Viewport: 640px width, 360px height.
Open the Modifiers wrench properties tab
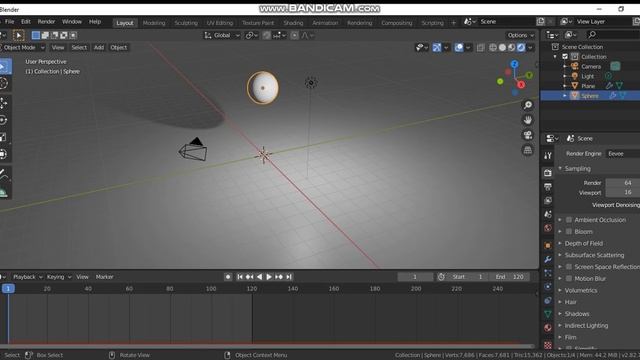point(548,259)
